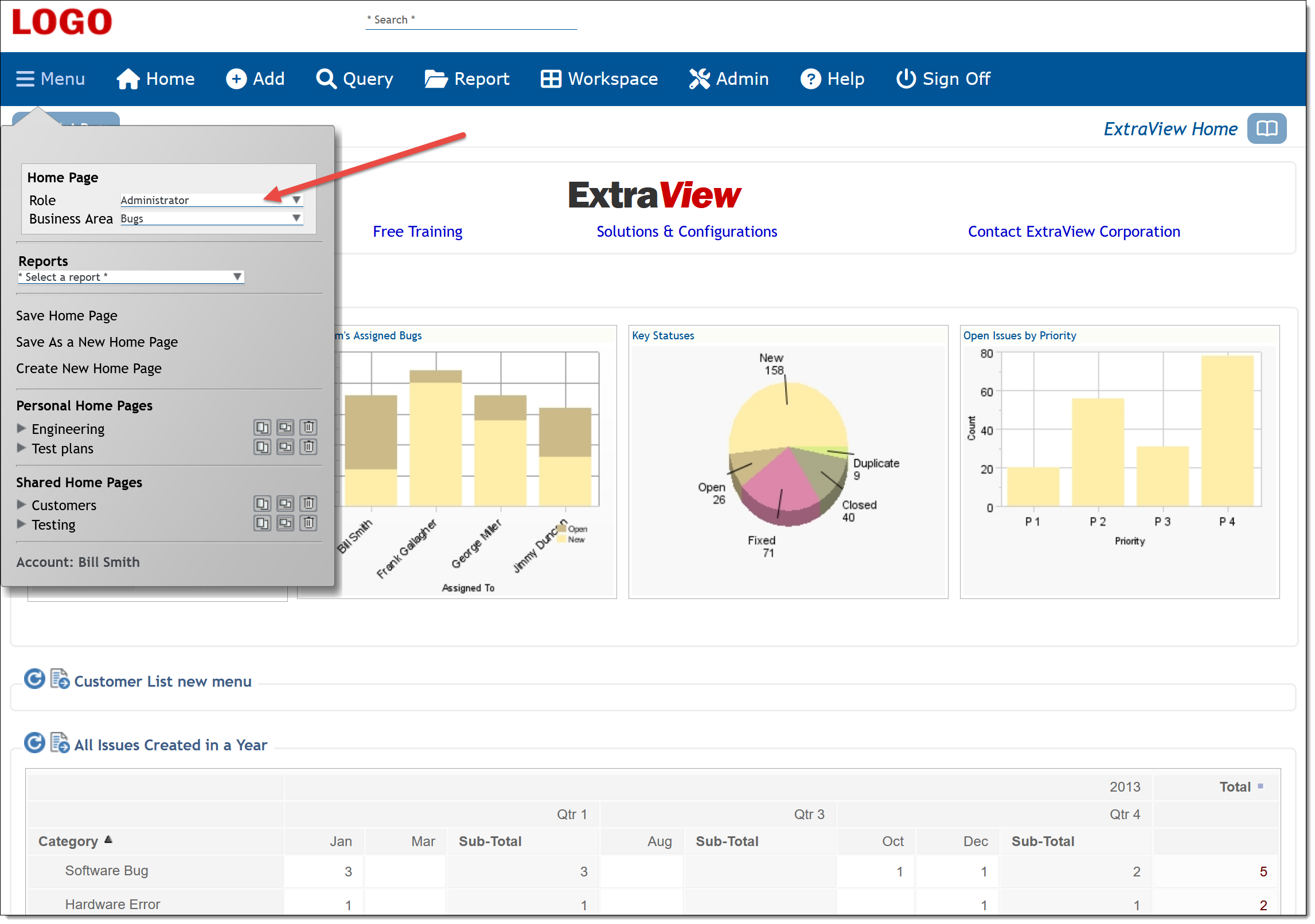Click the Account: Bill Smith text

pyautogui.click(x=78, y=562)
